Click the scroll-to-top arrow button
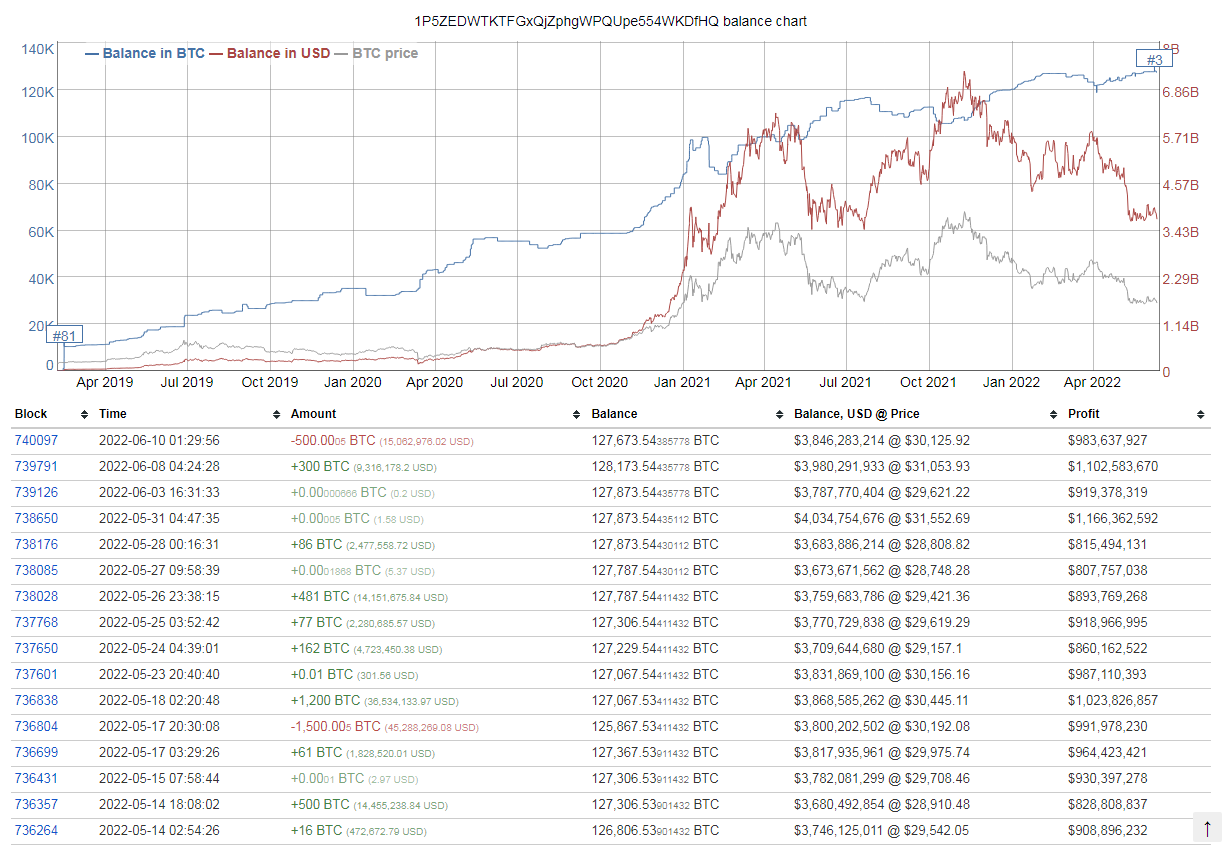Screen dimensions: 1225x848 1207,827
